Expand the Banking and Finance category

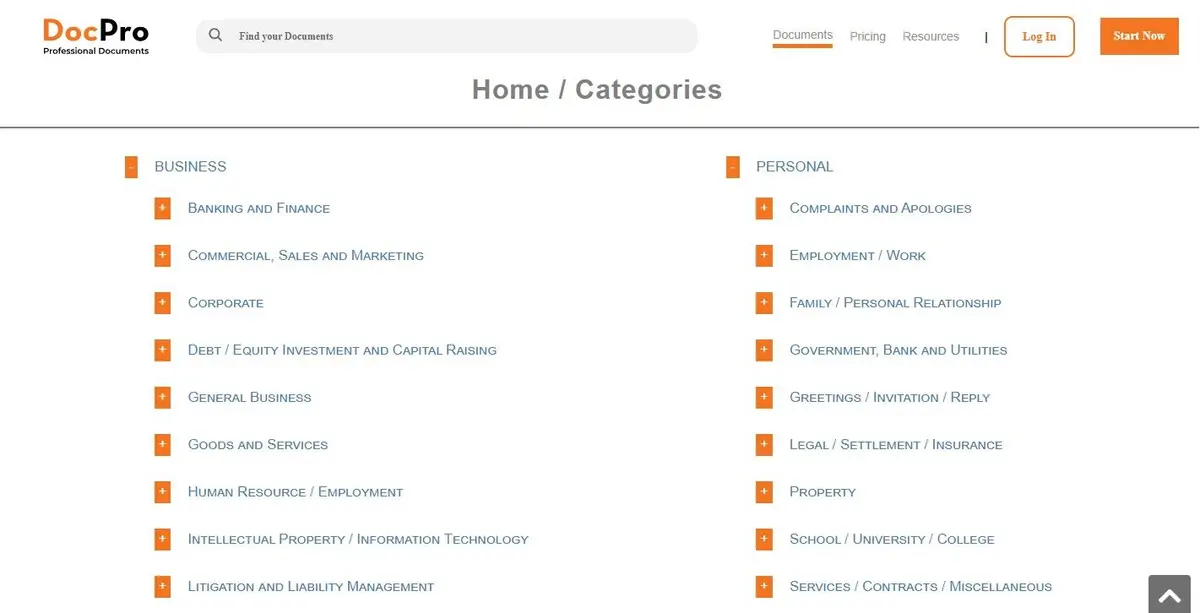pos(163,208)
